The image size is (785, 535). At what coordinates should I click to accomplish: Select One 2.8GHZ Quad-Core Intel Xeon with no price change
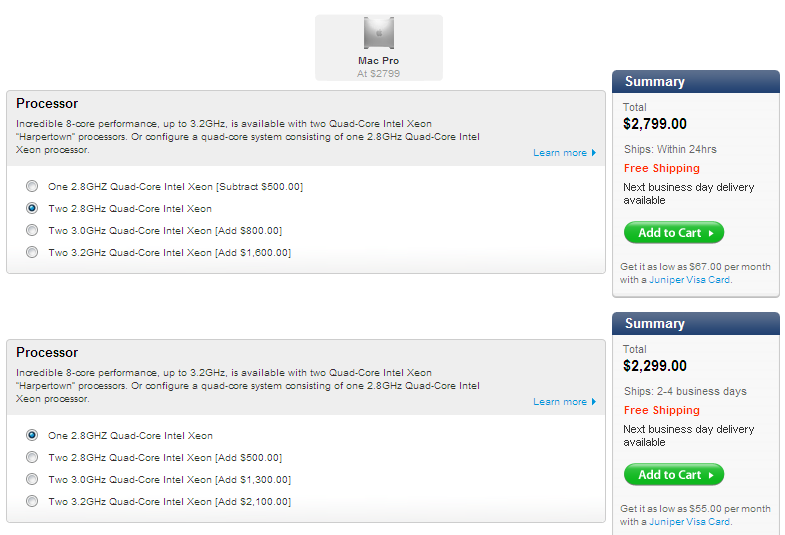pyautogui.click(x=32, y=435)
